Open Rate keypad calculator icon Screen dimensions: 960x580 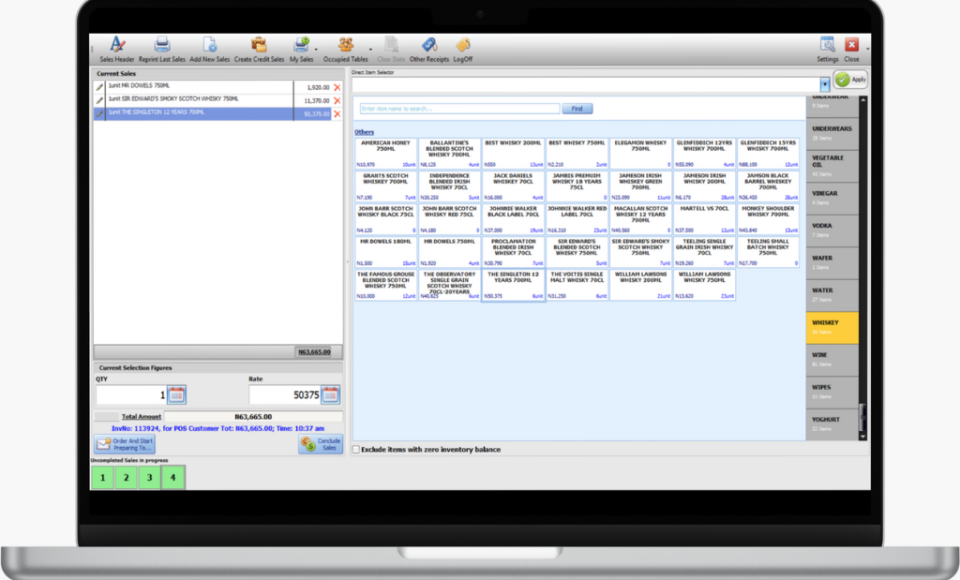330,395
